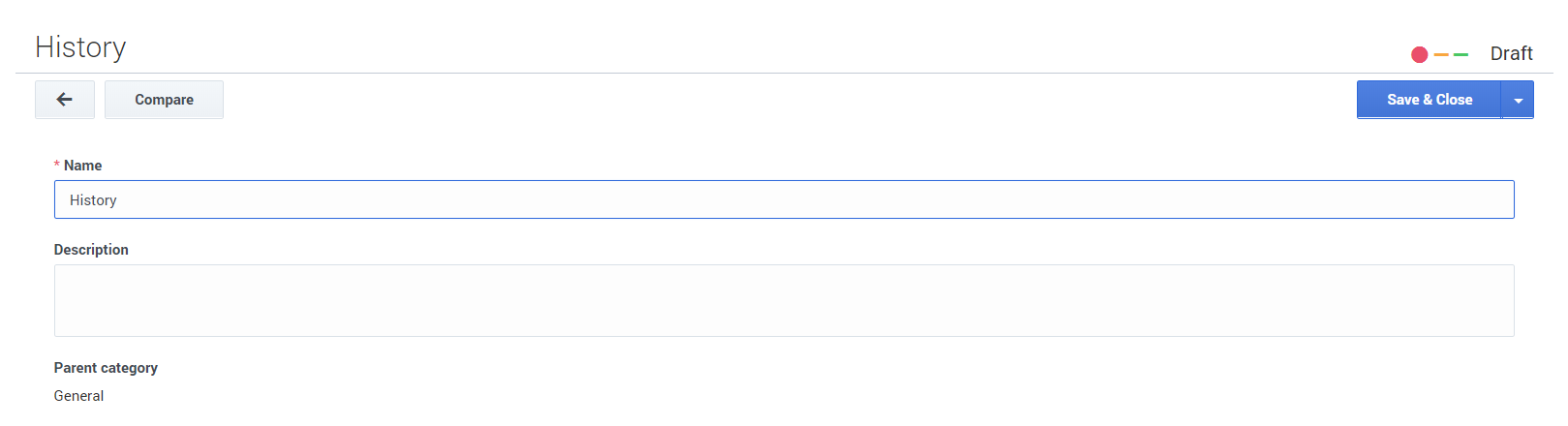Click the red required asterisk by Name
This screenshot has width=1568, height=426.
pos(57,166)
